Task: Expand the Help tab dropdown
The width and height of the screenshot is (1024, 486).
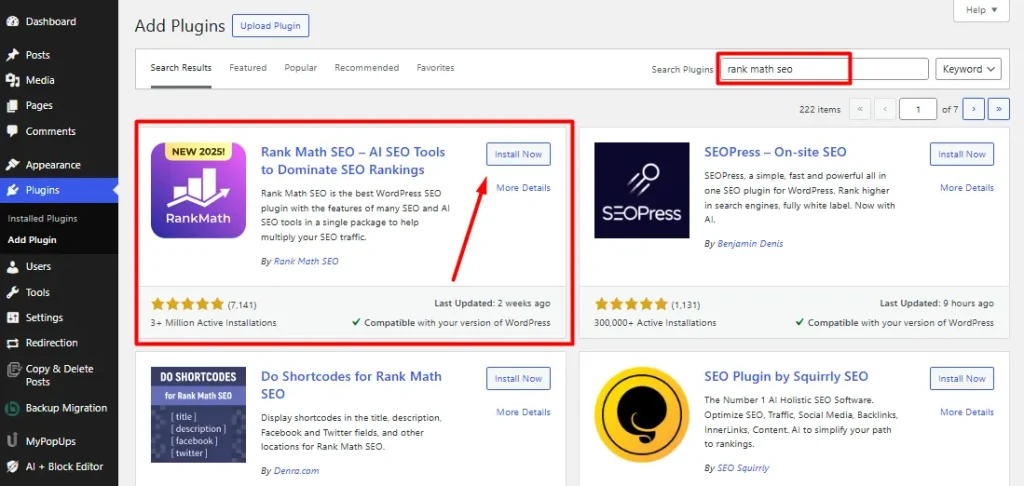Action: point(982,10)
